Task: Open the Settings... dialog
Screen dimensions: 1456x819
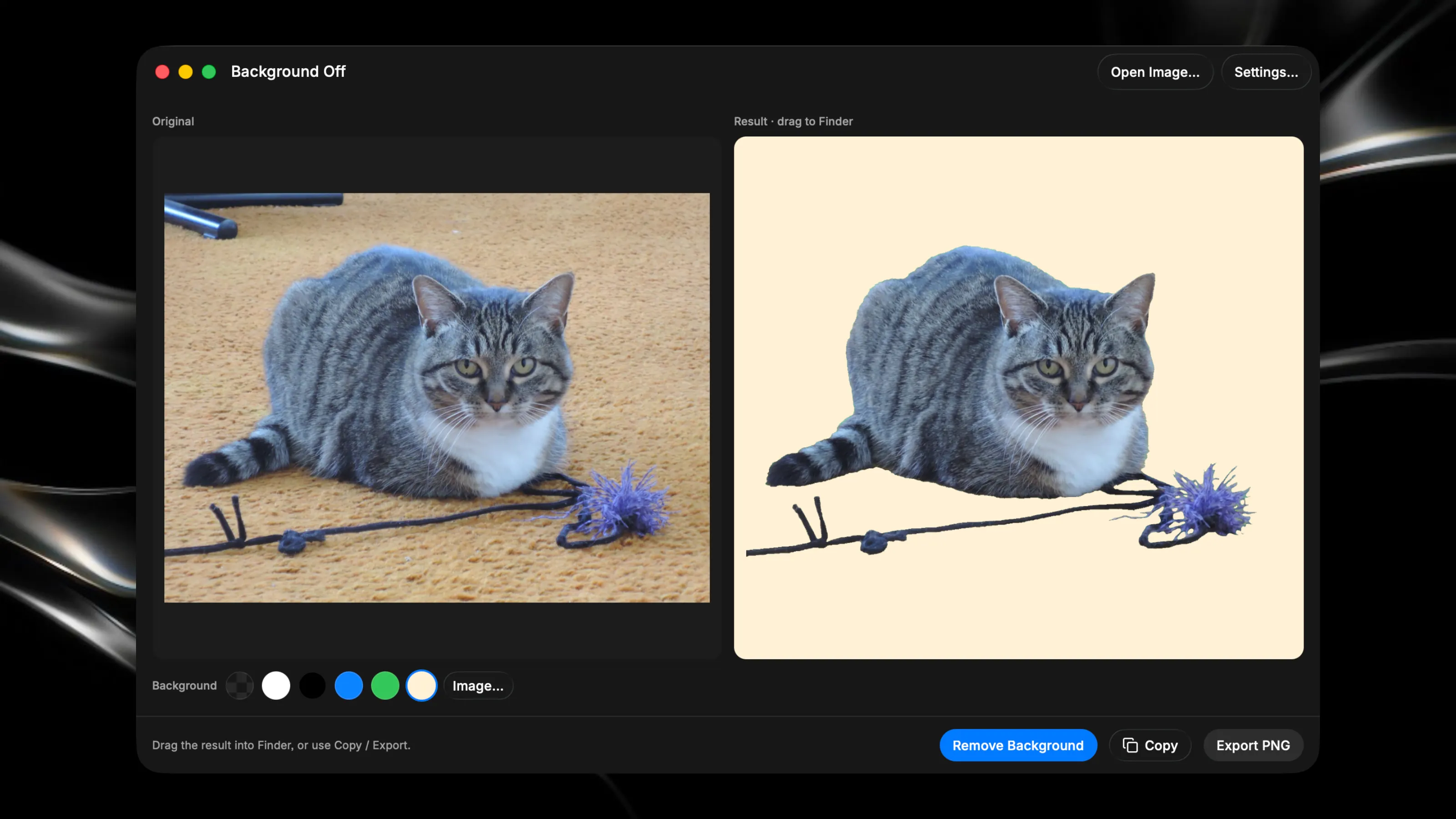Action: click(1265, 72)
